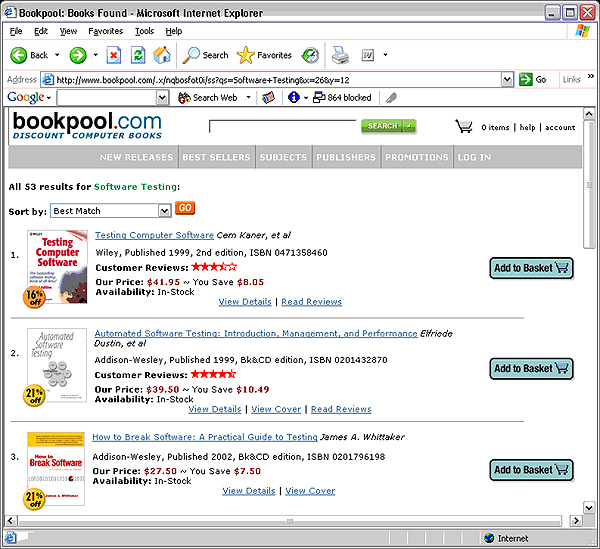
Task: Add How to Break Software to basket
Action: tap(532, 470)
